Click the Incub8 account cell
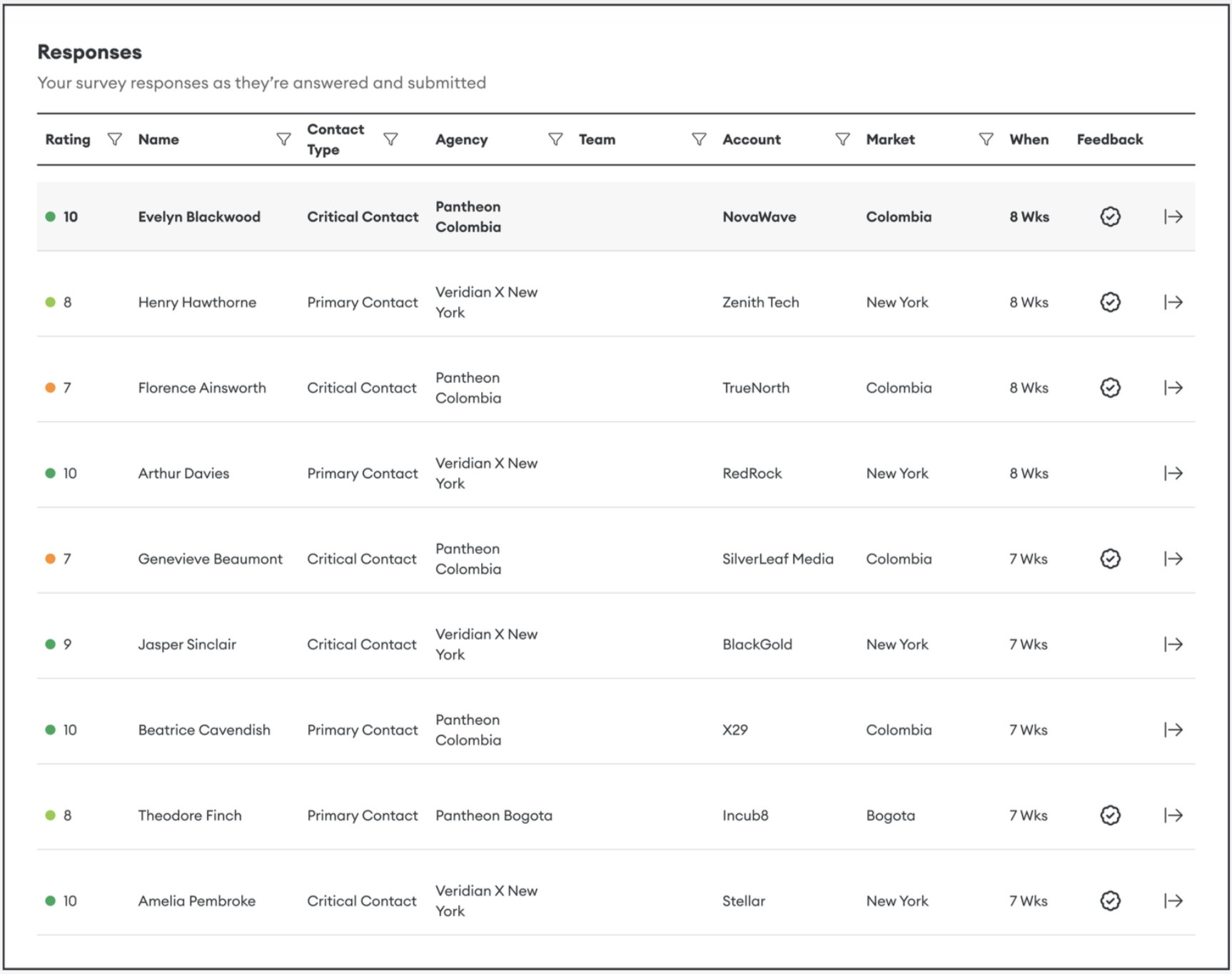 click(x=745, y=815)
